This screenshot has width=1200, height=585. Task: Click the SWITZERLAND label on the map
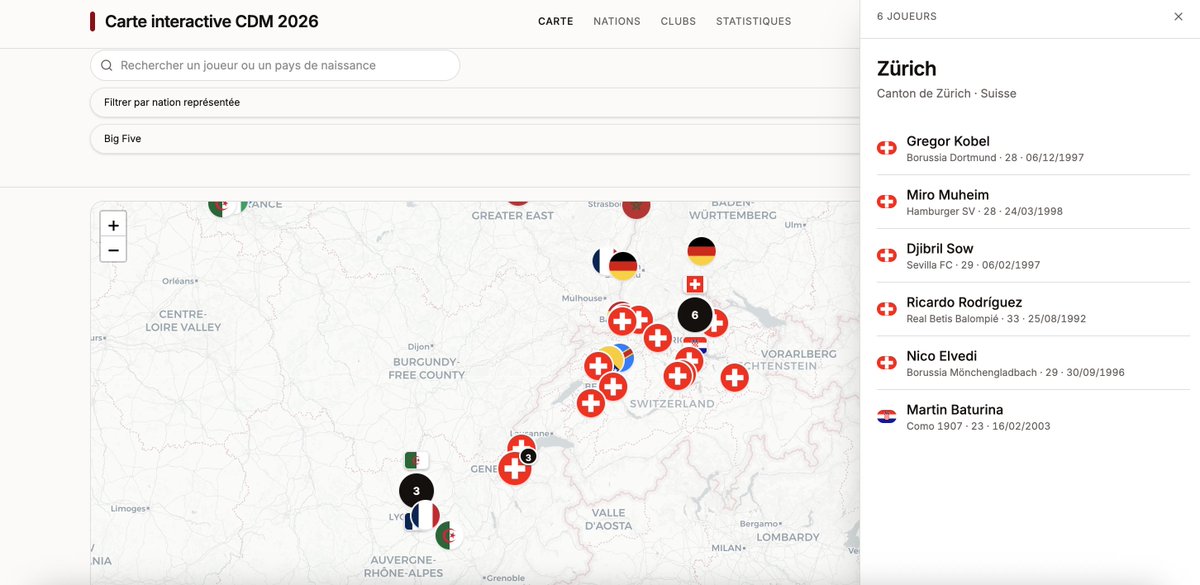pyautogui.click(x=672, y=404)
